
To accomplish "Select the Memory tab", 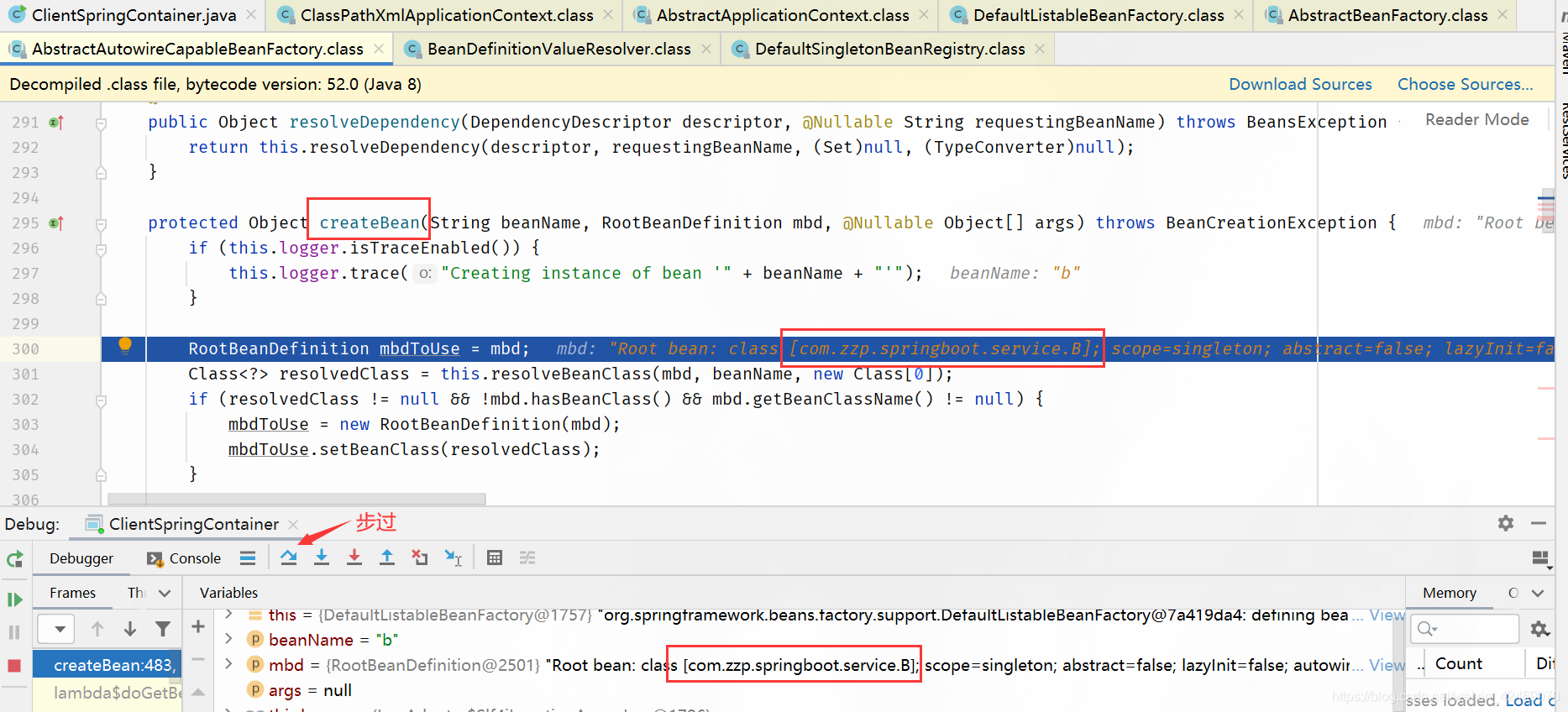I will point(1449,593).
